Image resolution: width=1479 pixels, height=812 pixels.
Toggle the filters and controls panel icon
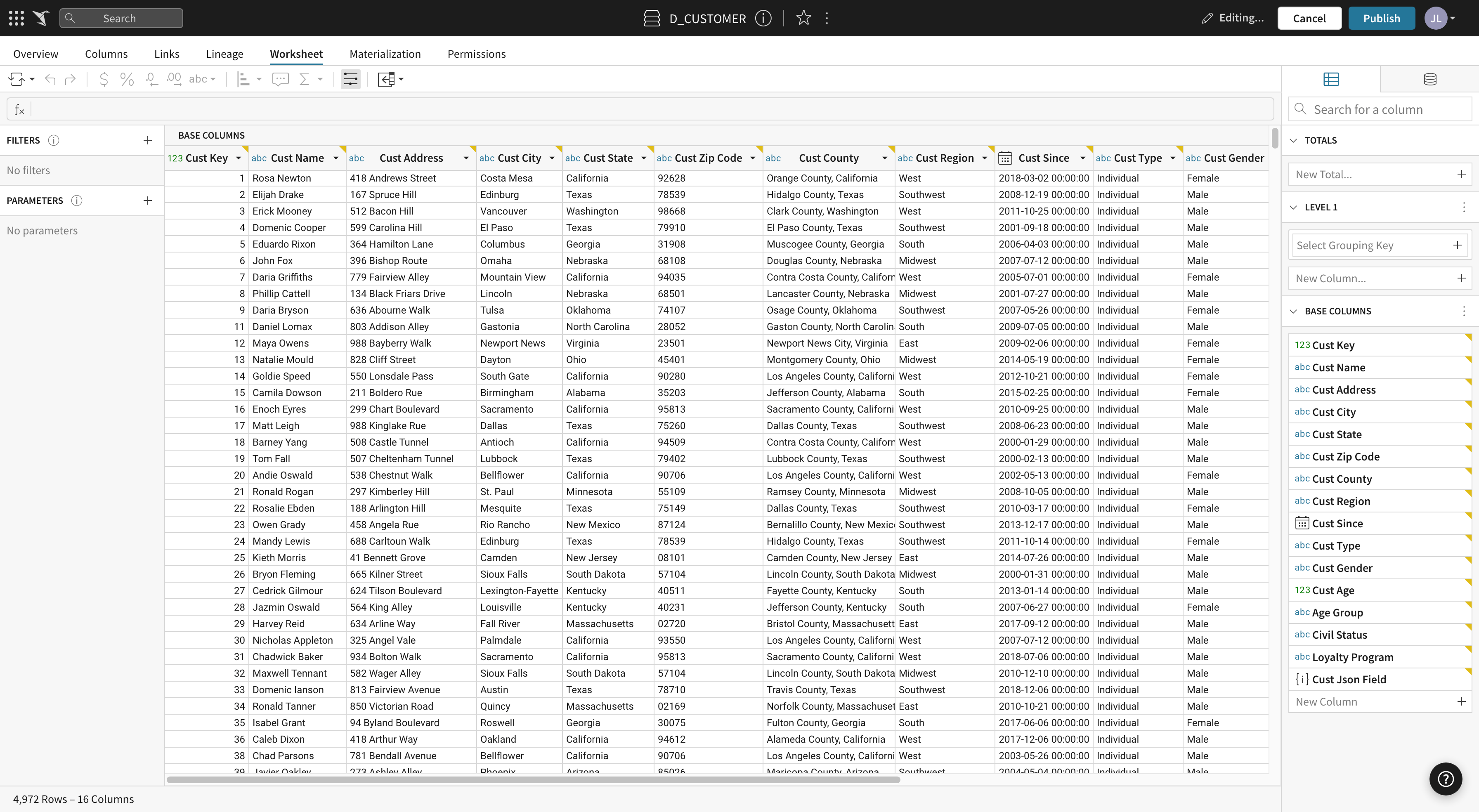(350, 79)
